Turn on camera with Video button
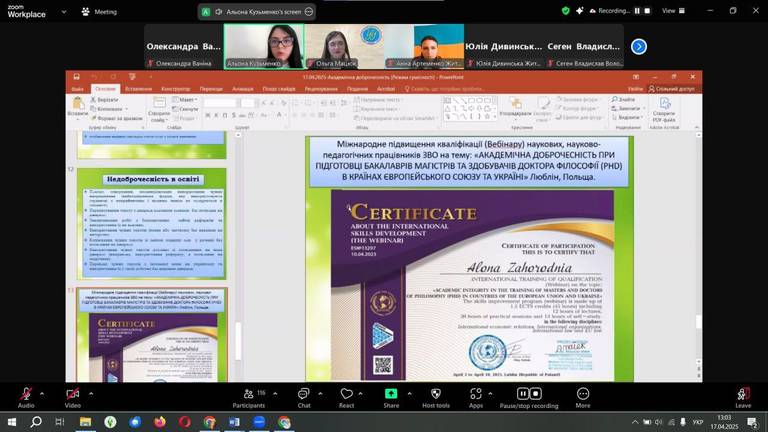Screen dimensions: 768x432 72,395
